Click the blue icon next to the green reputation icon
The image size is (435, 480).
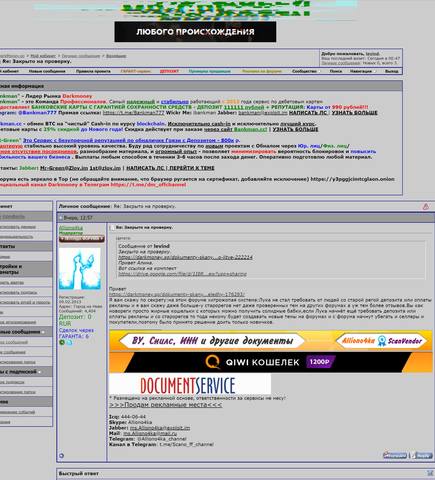69,342
